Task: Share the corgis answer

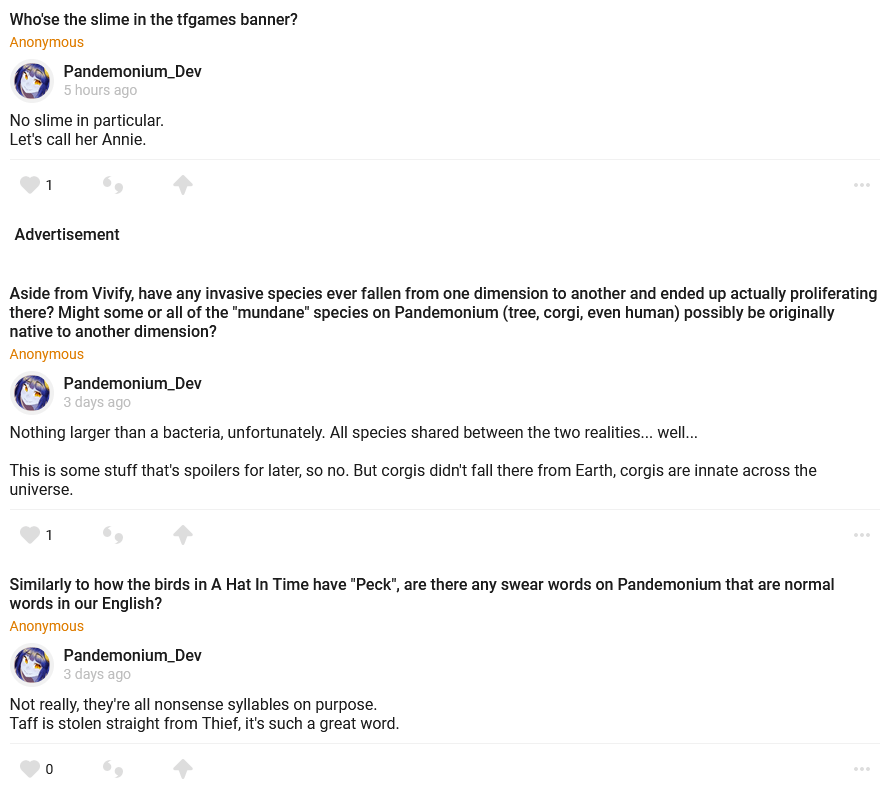Action: pyautogui.click(x=182, y=535)
